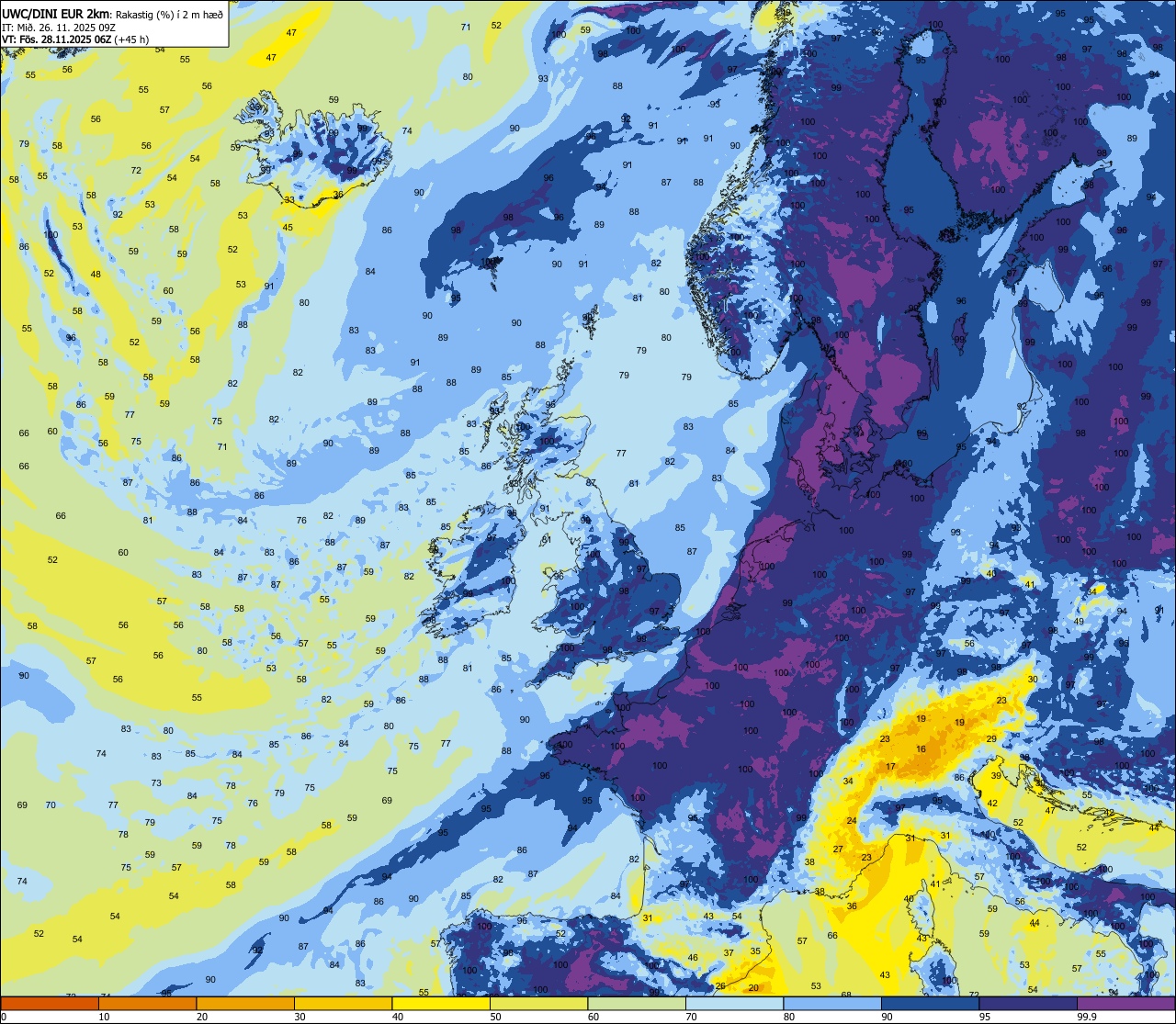Click the legend tick label "30"
The height and width of the screenshot is (1024, 1176).
pyautogui.click(x=300, y=1017)
